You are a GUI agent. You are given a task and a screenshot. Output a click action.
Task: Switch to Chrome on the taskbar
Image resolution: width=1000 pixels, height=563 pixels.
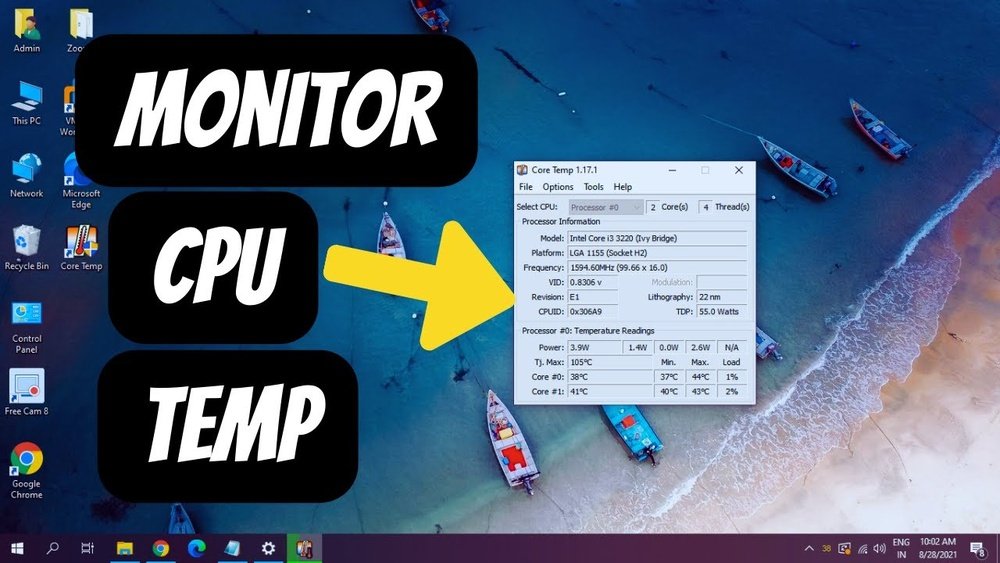[161, 548]
